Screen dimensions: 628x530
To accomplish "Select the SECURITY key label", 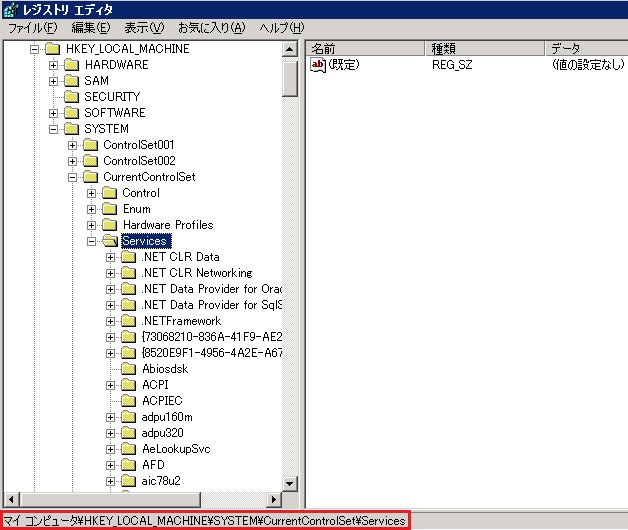I will point(112,97).
